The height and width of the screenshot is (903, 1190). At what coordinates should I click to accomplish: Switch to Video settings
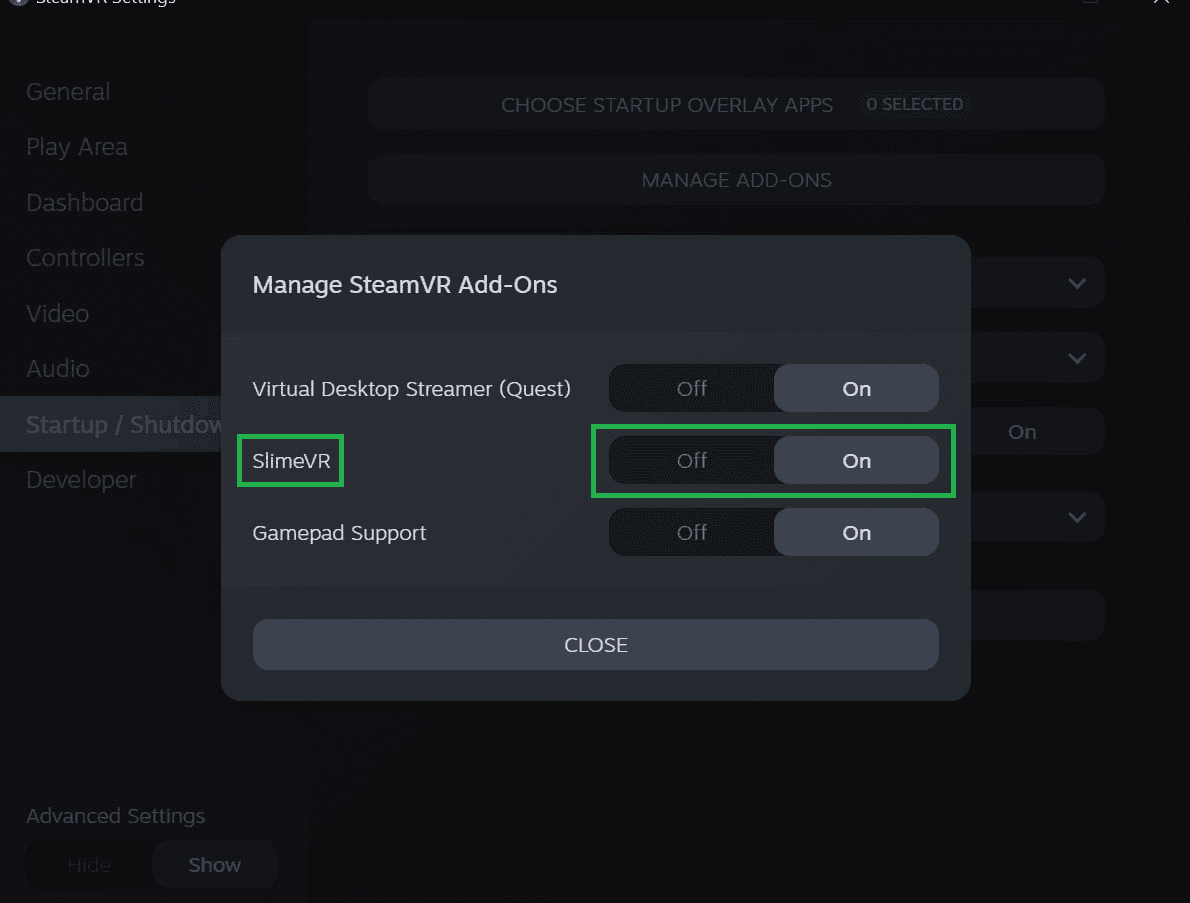[57, 313]
